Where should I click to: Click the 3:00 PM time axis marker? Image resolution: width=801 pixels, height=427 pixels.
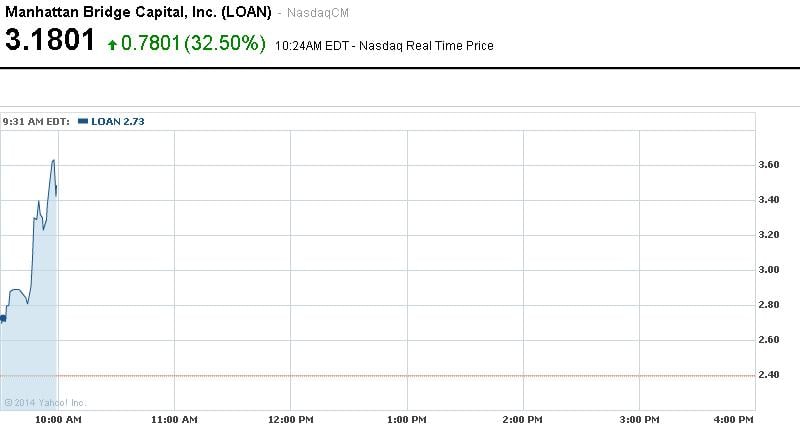(637, 417)
